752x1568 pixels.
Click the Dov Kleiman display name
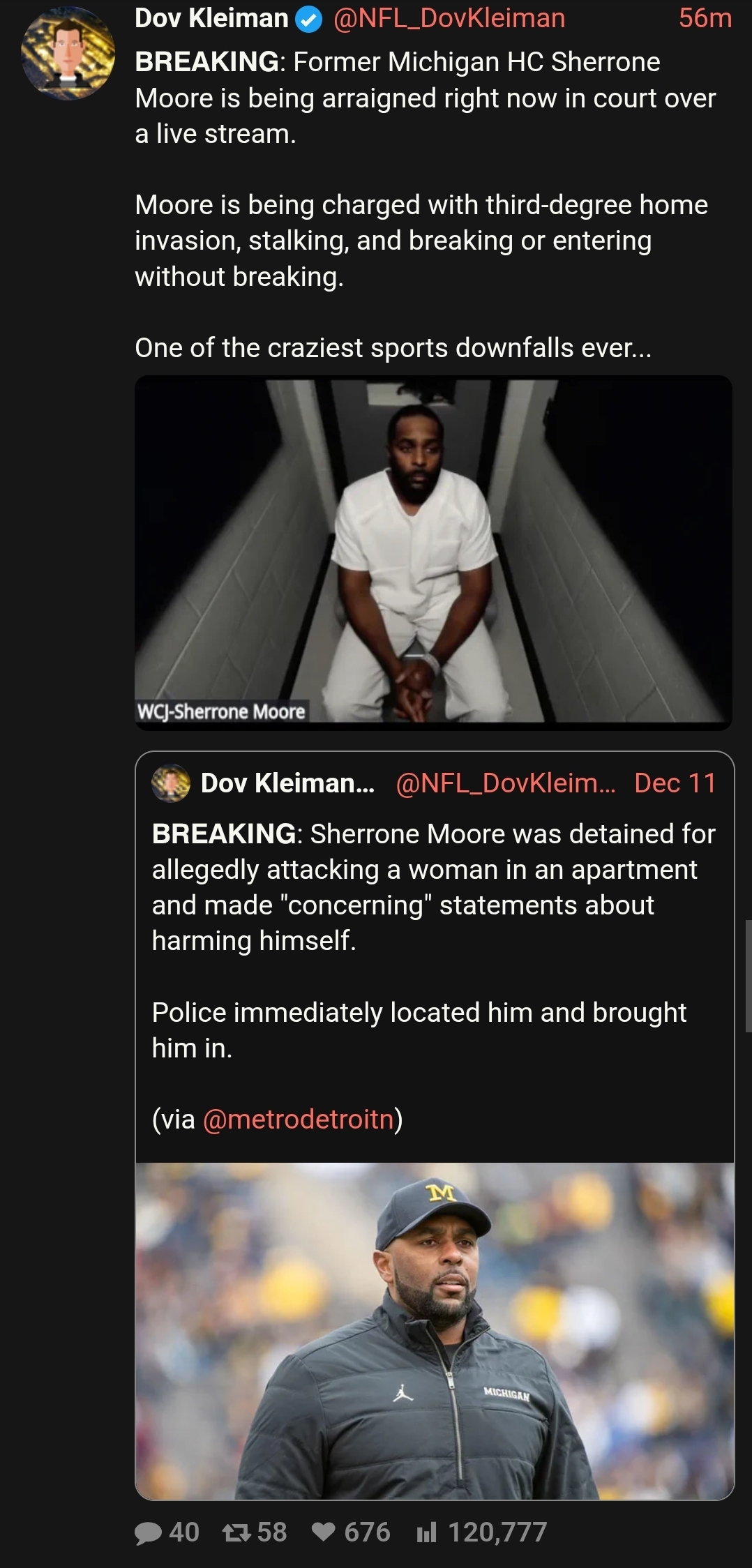tap(211, 19)
